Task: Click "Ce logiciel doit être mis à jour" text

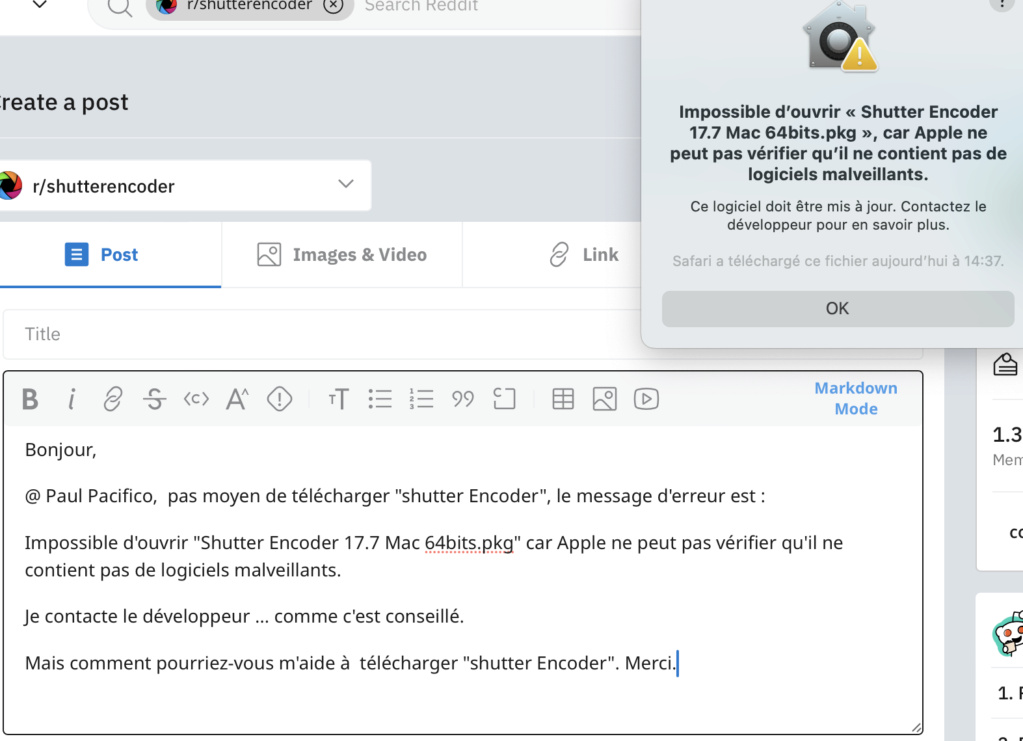Action: click(838, 216)
